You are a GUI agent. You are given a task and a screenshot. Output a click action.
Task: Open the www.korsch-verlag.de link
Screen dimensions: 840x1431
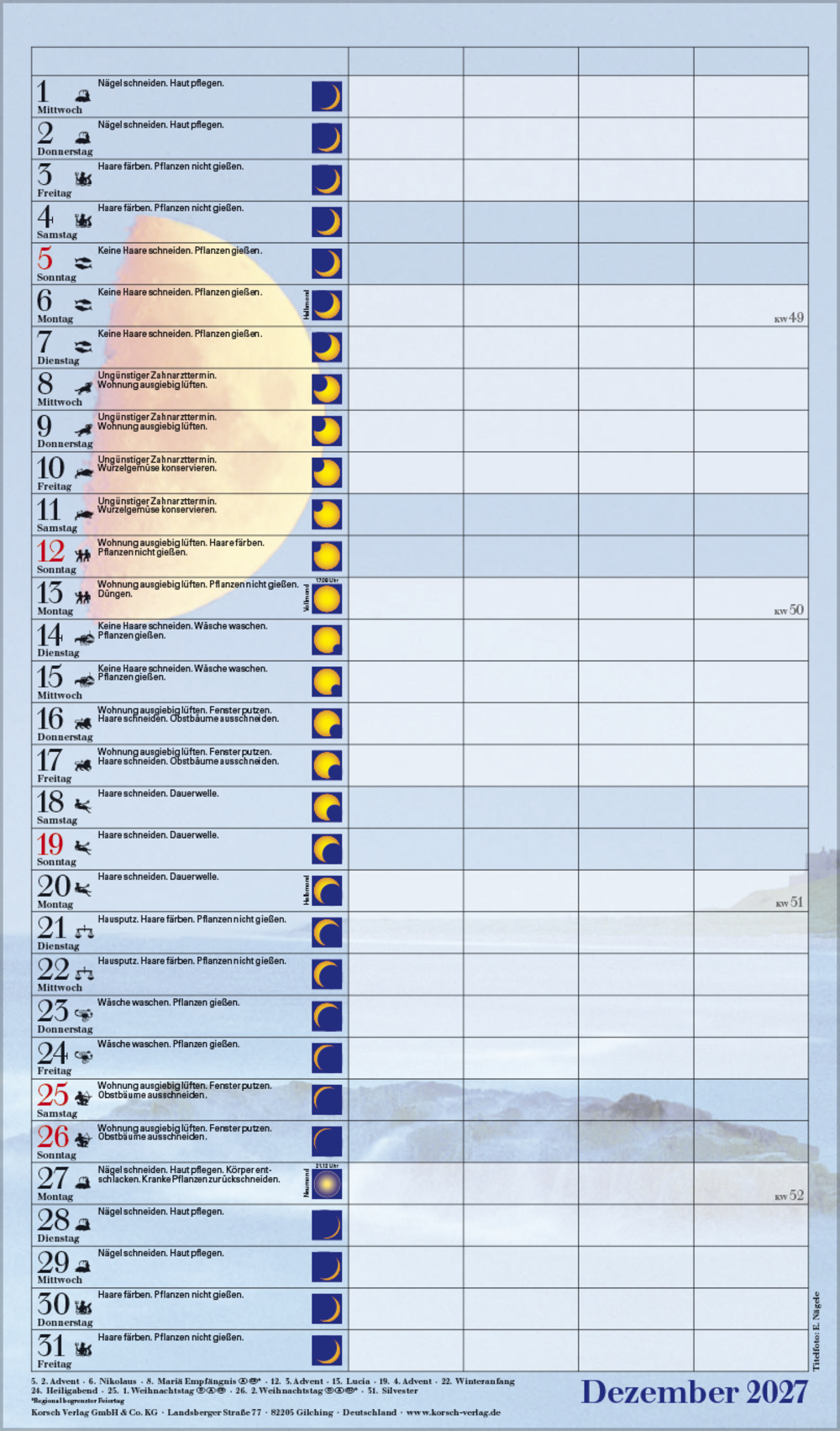click(x=453, y=1413)
